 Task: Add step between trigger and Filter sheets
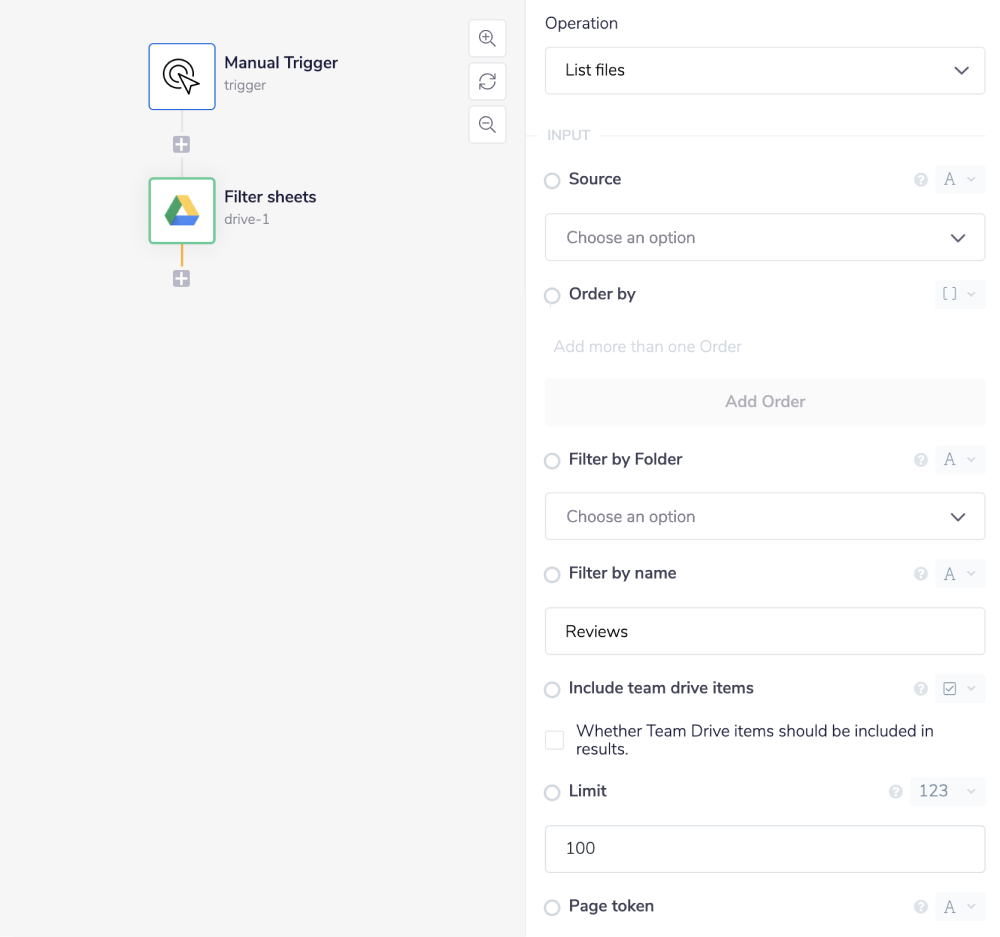click(181, 145)
